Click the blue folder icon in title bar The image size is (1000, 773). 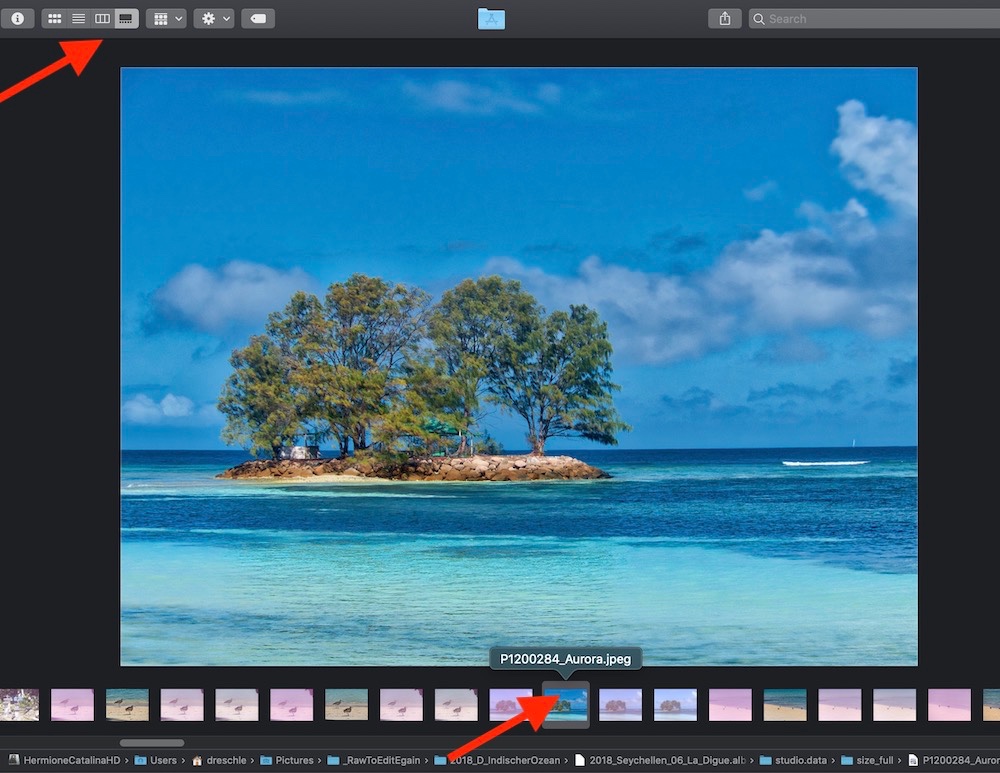pyautogui.click(x=491, y=19)
